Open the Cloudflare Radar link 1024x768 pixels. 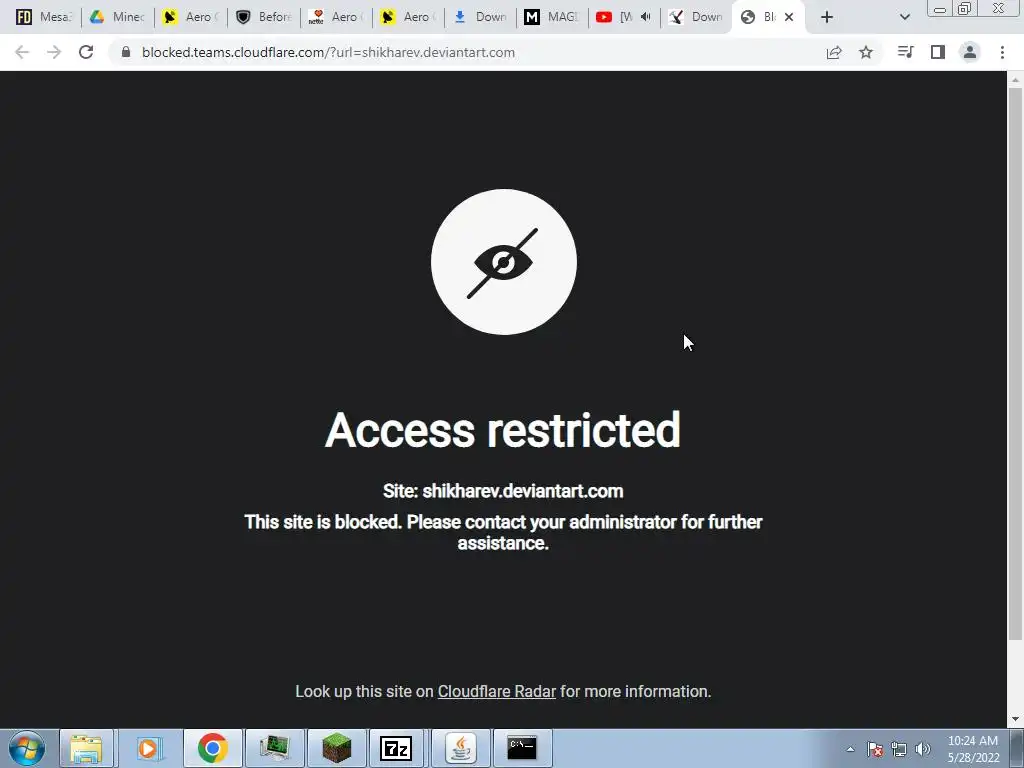[496, 692]
